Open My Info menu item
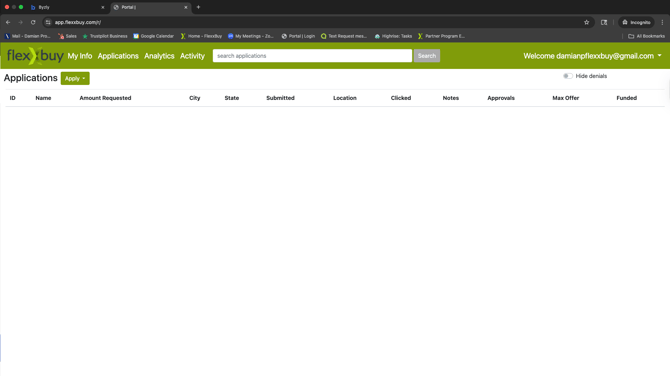This screenshot has height=376, width=670. [x=80, y=56]
